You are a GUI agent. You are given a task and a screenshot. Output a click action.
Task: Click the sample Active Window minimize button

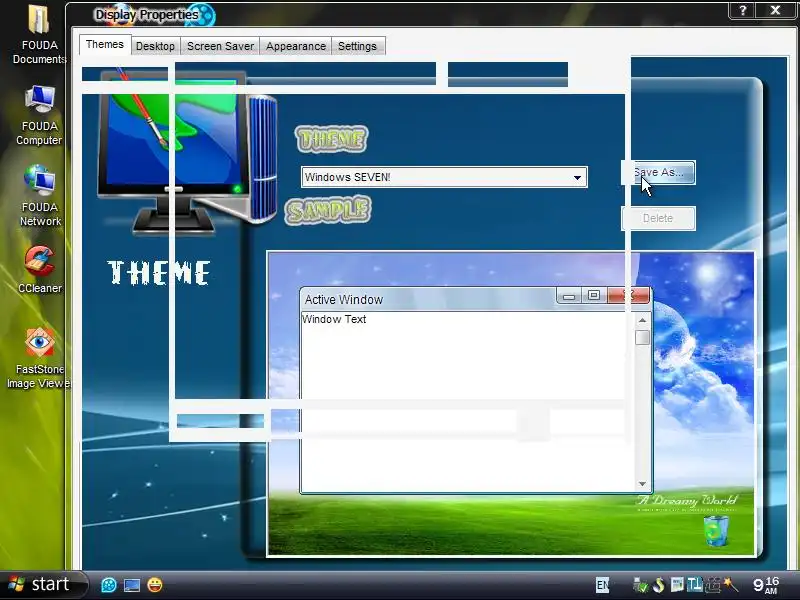[x=569, y=296]
